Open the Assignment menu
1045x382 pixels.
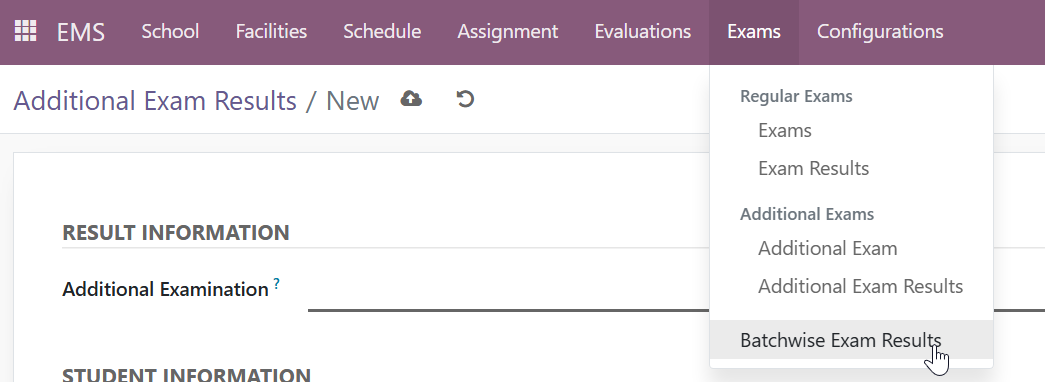tap(508, 31)
